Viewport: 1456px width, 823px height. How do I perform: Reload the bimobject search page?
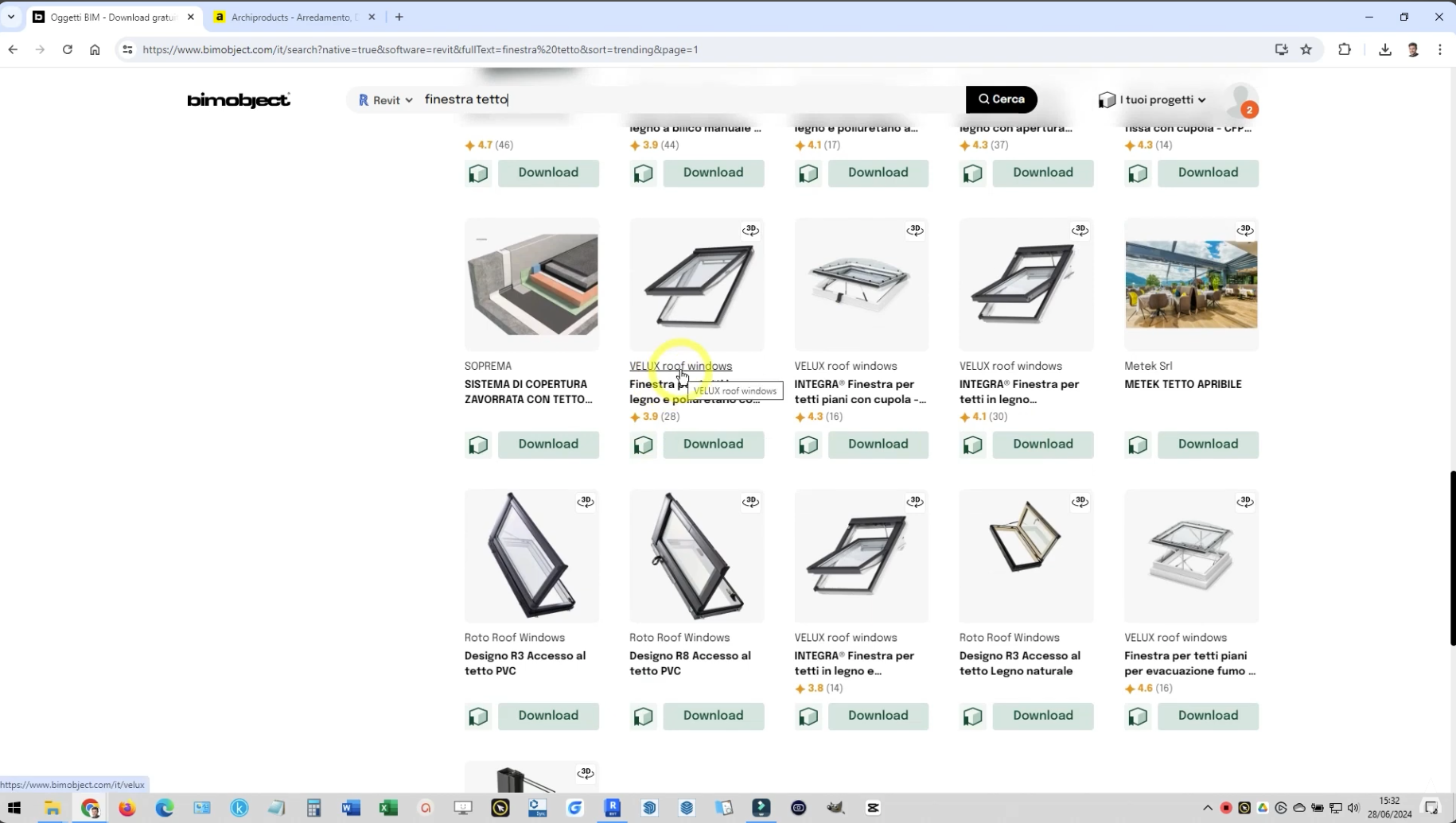point(68,49)
